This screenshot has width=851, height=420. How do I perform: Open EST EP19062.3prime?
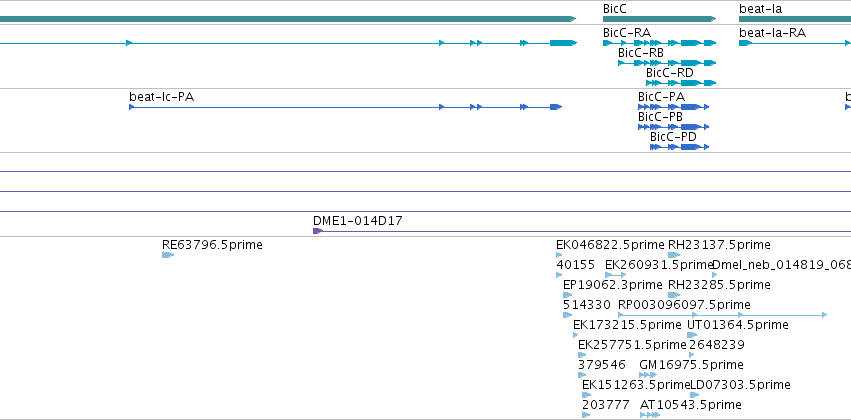tap(567, 295)
